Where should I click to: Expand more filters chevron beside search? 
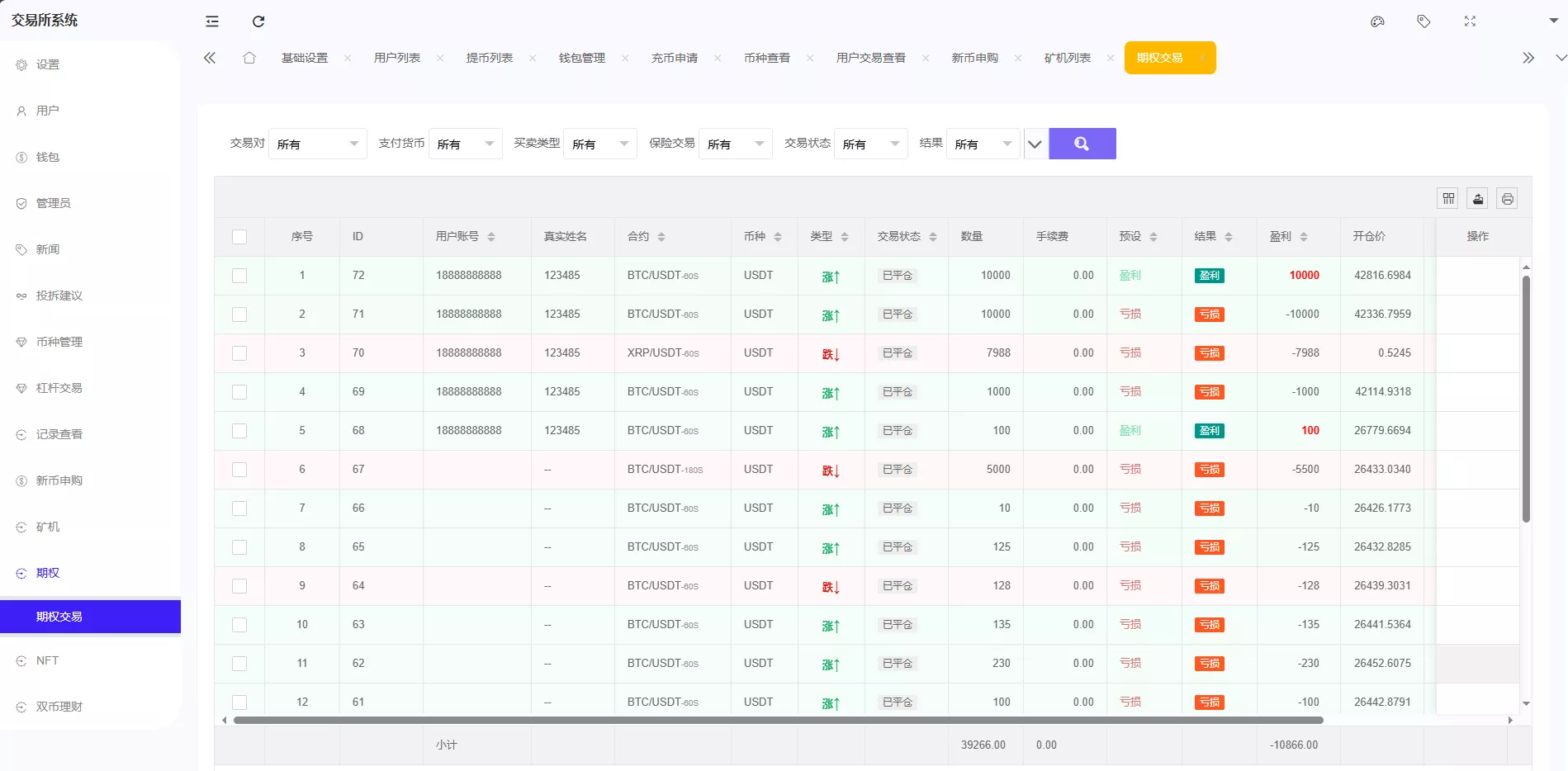pyautogui.click(x=1035, y=144)
